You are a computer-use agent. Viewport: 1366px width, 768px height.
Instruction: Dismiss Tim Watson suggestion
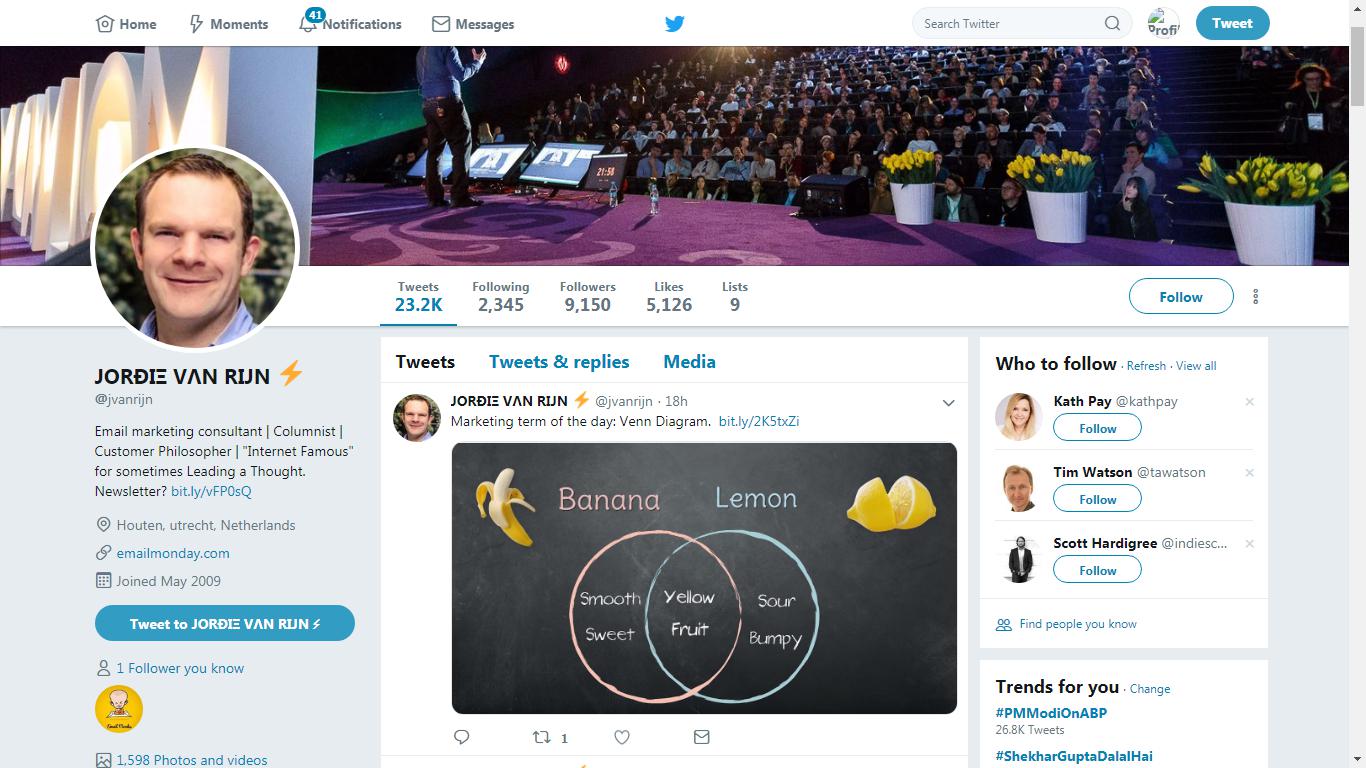(x=1249, y=473)
